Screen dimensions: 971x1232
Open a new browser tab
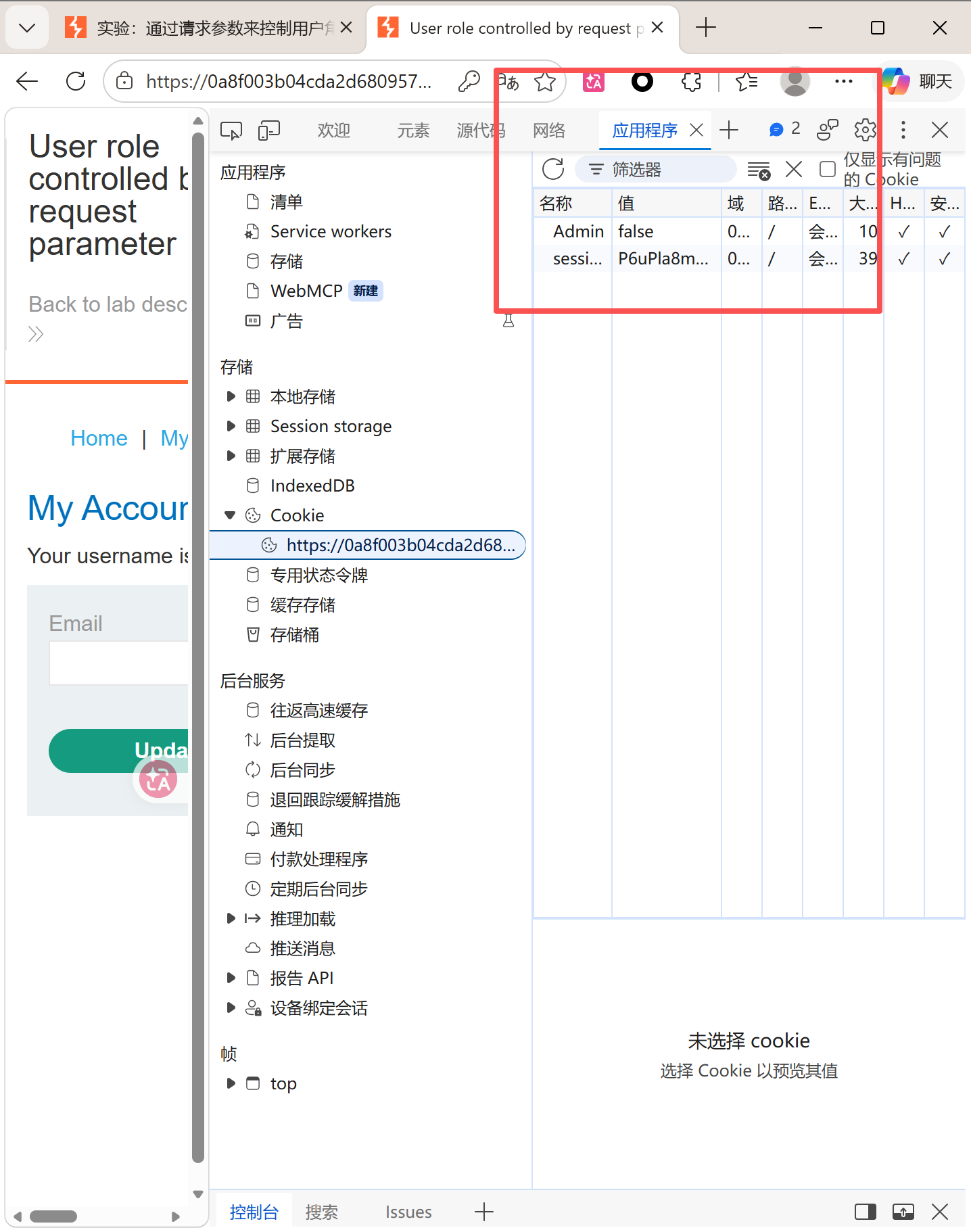[705, 28]
